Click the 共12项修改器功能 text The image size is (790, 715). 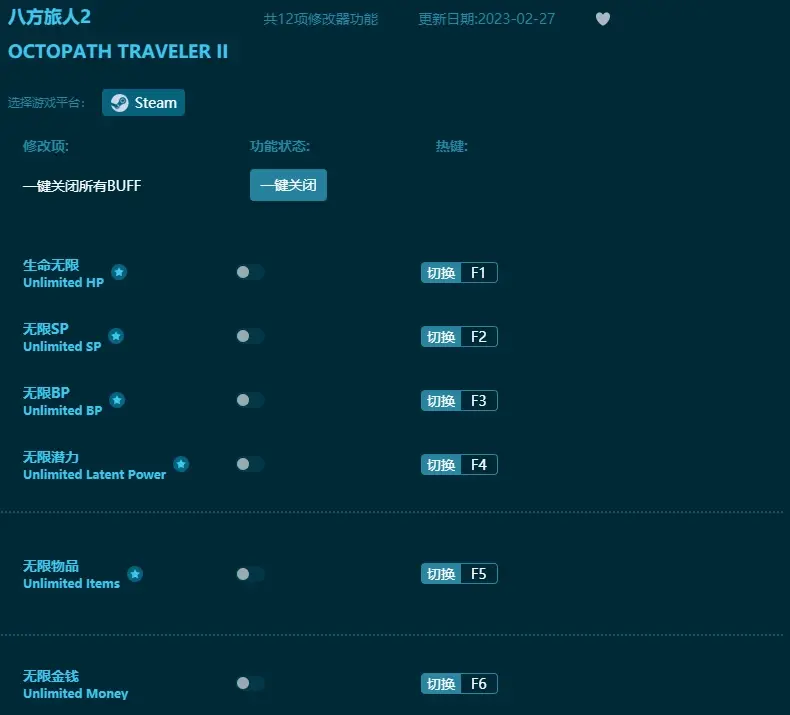[320, 19]
